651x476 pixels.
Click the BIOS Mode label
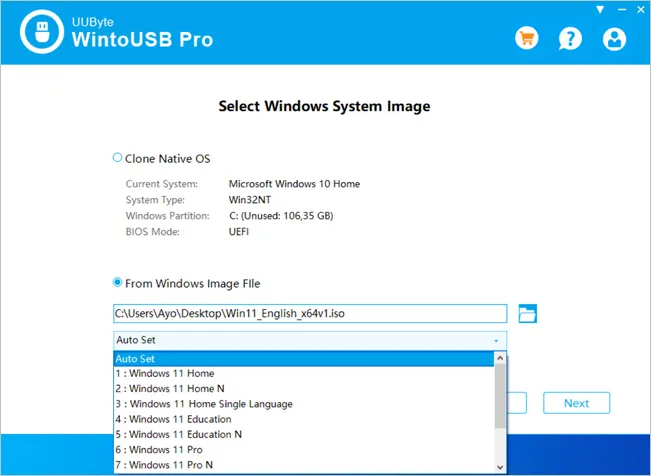(x=153, y=232)
